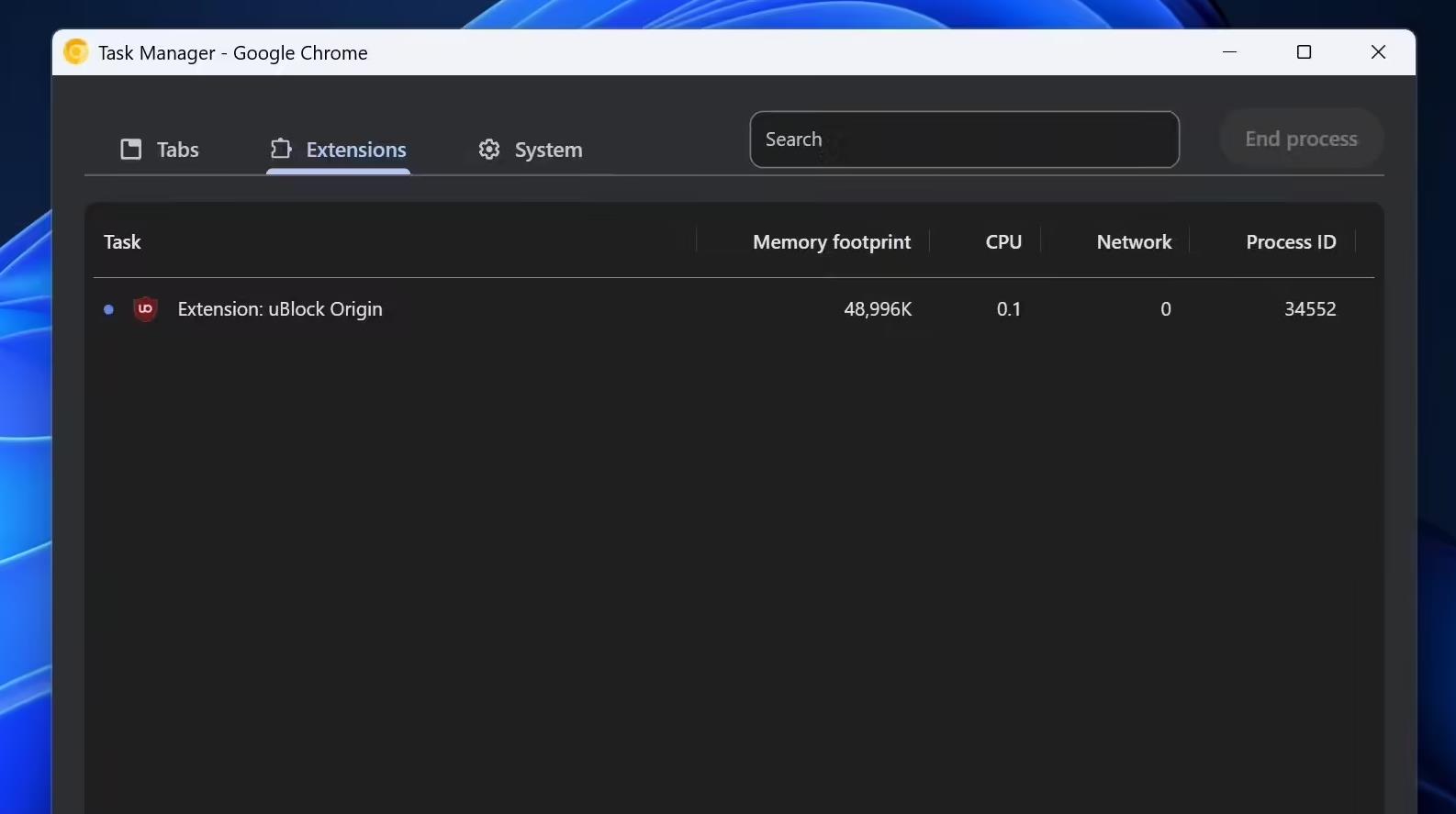Click the Tabs window icon
The image size is (1456, 814).
131,149
